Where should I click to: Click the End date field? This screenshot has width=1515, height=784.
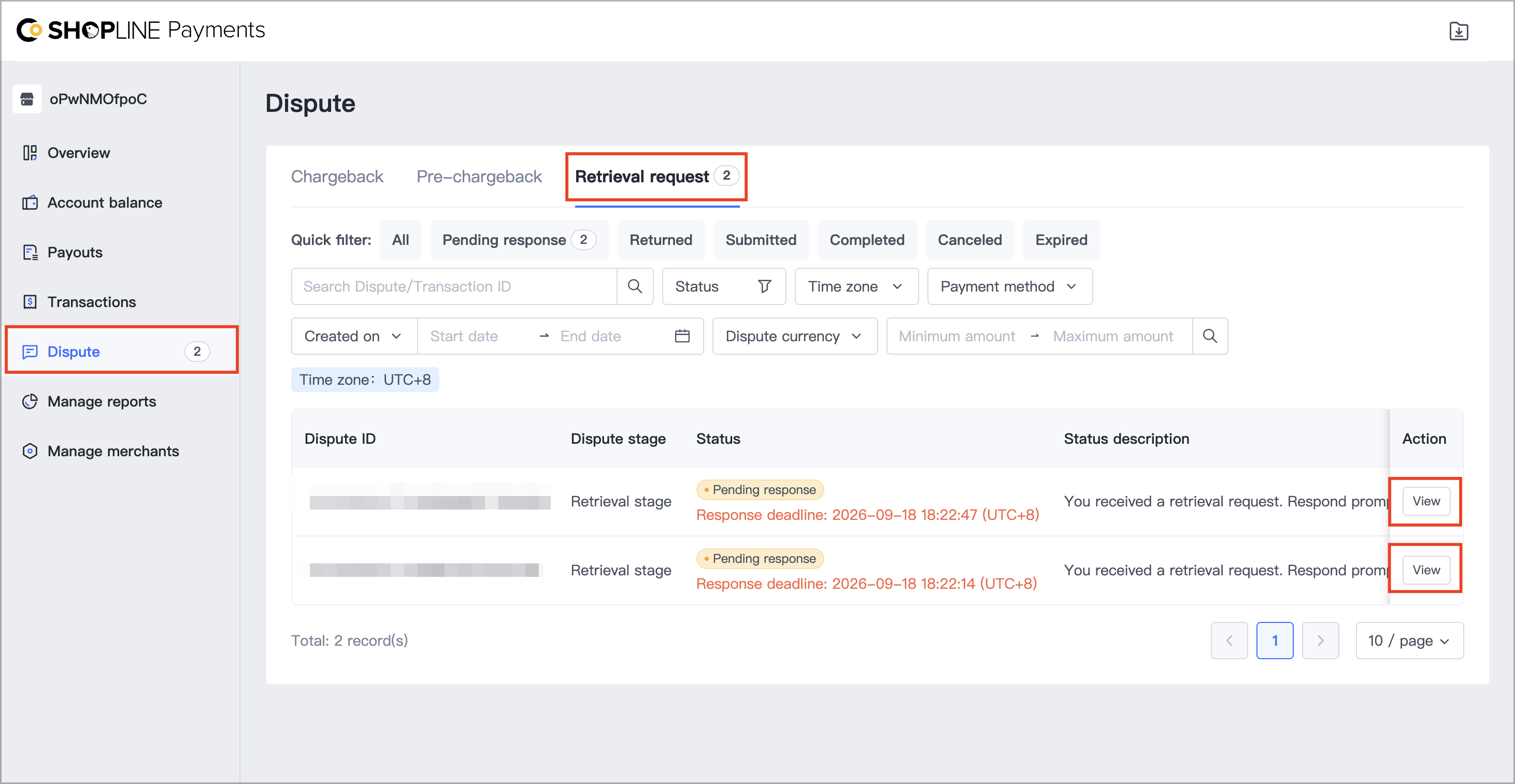tap(609, 336)
